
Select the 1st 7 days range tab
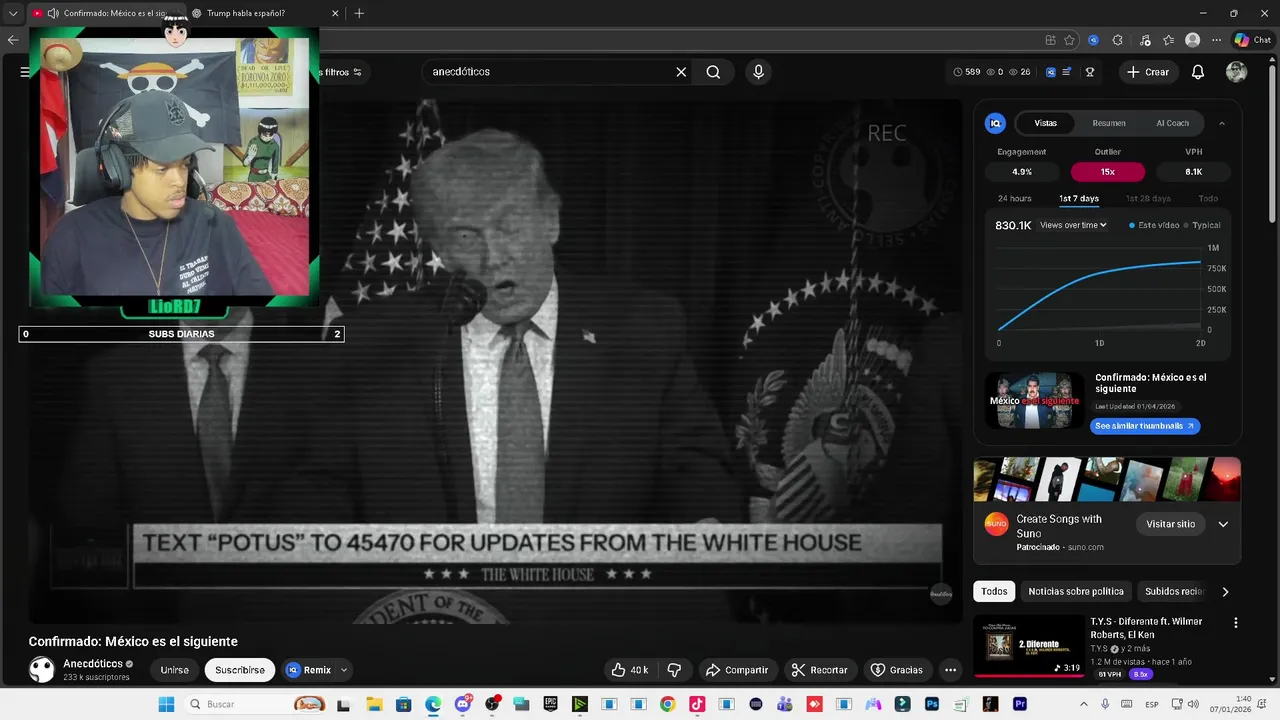coord(1079,198)
